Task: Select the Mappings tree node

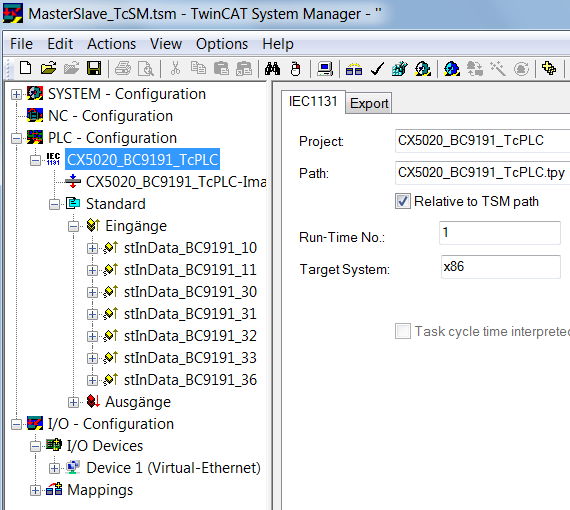Action: 100,490
